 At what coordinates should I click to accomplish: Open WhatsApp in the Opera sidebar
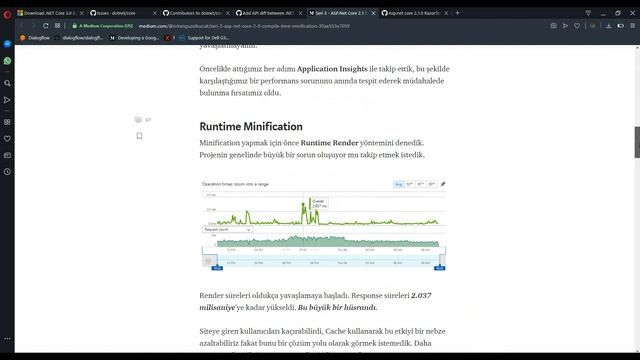click(7, 61)
